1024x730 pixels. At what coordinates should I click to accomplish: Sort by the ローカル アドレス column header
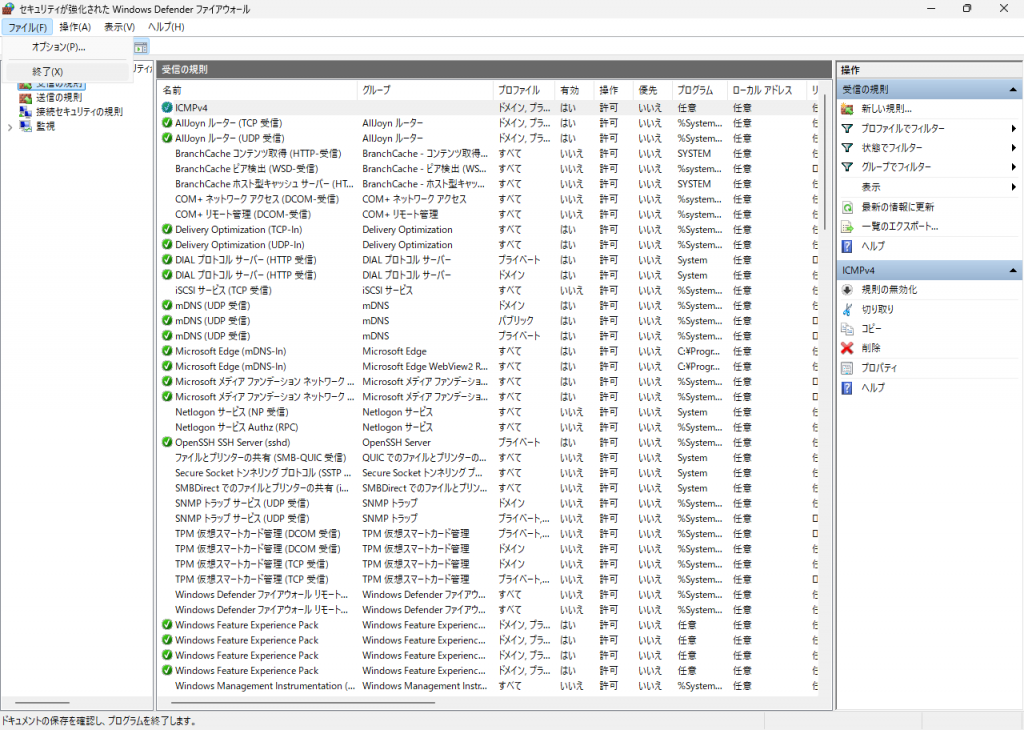767,90
